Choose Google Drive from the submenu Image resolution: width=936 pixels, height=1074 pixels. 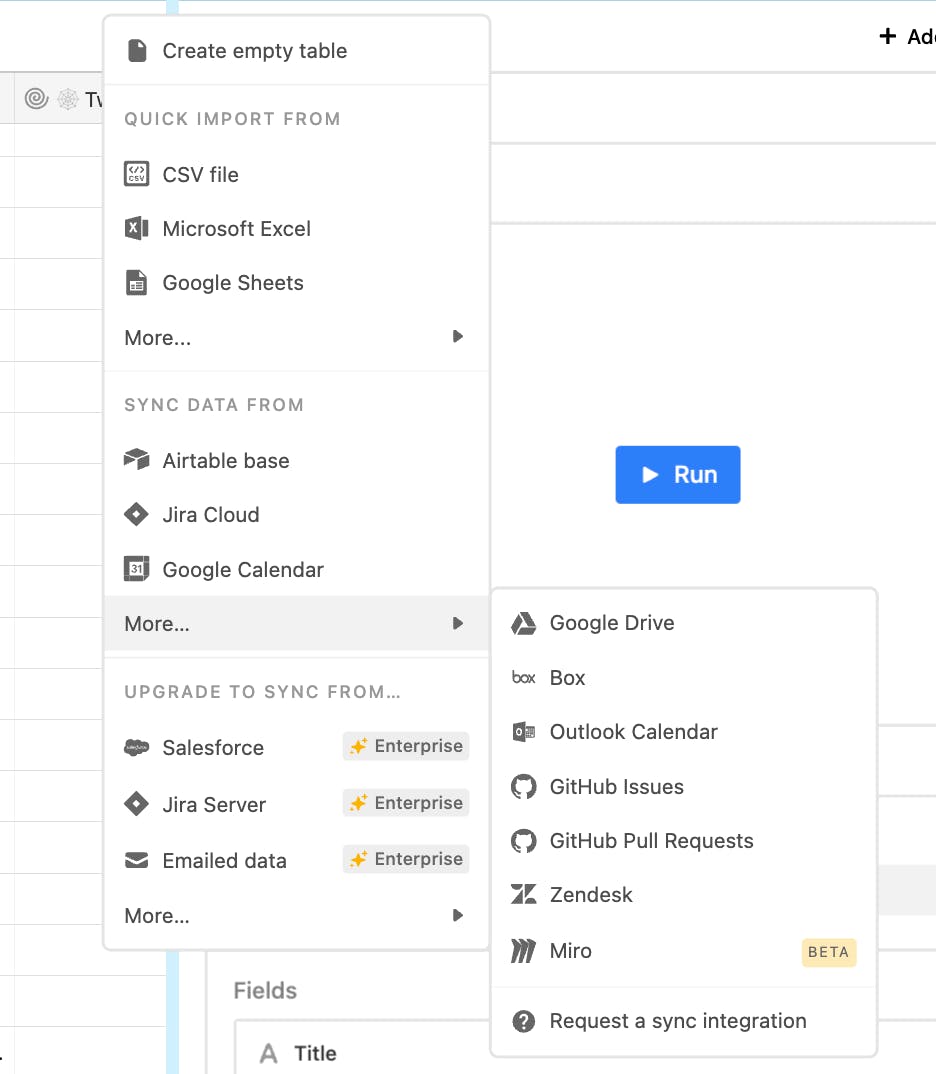(x=684, y=623)
